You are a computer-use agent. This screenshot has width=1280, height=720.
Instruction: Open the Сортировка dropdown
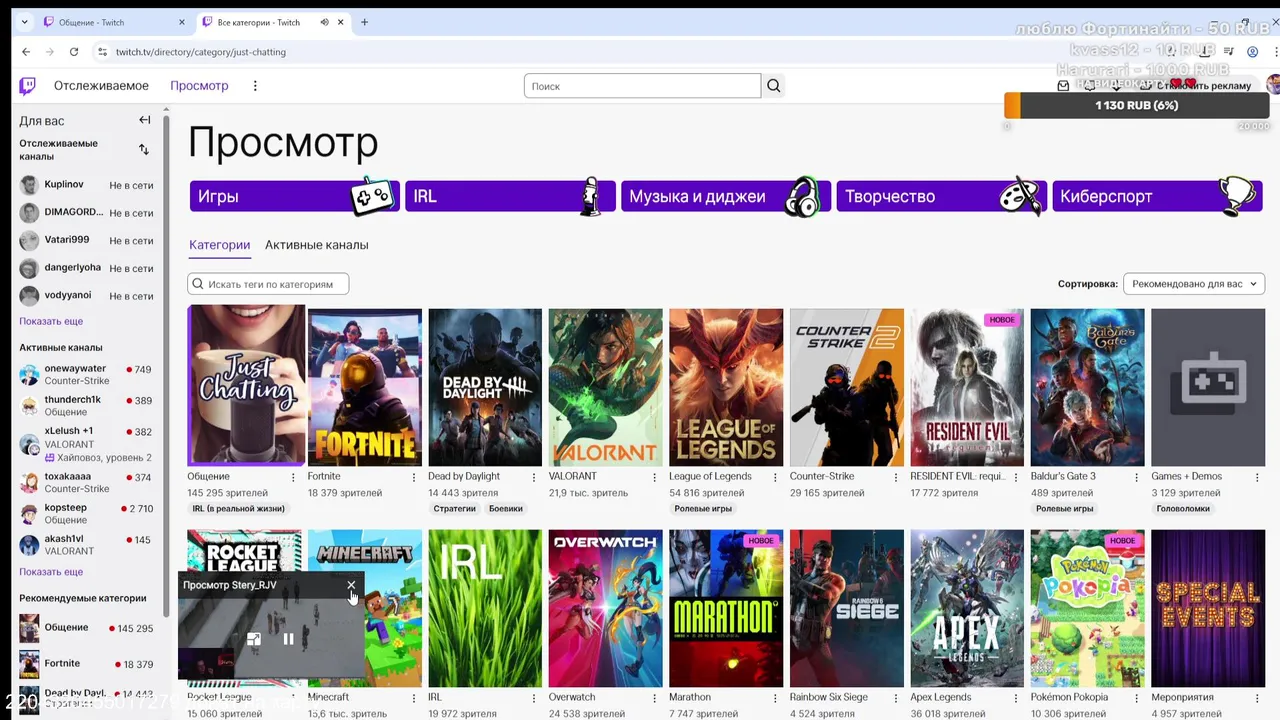(x=1194, y=284)
